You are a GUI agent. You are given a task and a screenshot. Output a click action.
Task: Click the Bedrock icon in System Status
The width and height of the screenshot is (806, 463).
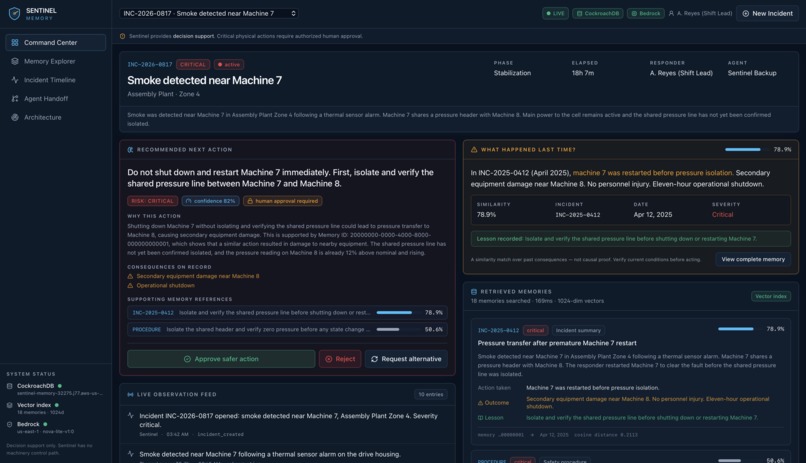coord(9,424)
